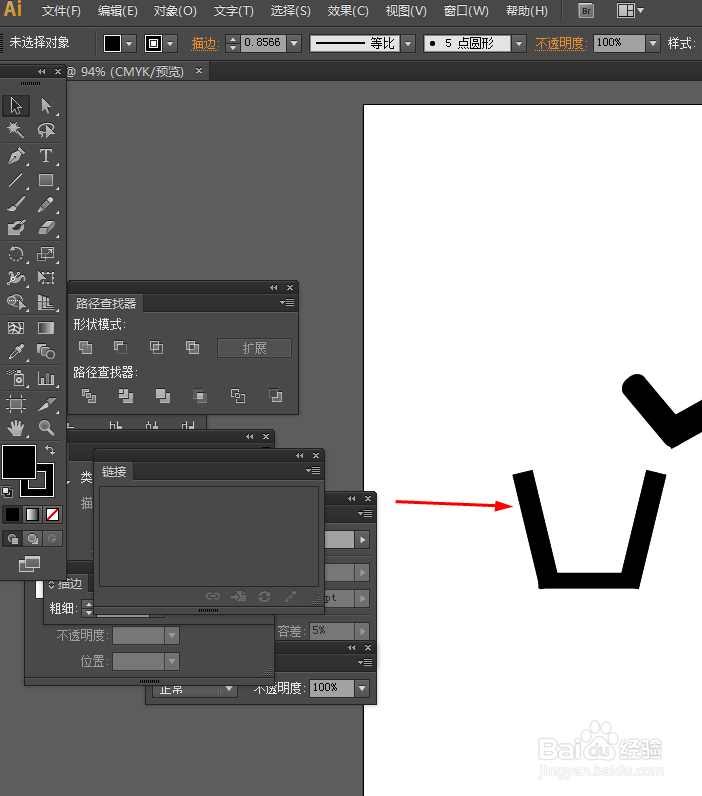702x796 pixels.
Task: Open variable width profile dropdown 等比
Action: coord(409,44)
